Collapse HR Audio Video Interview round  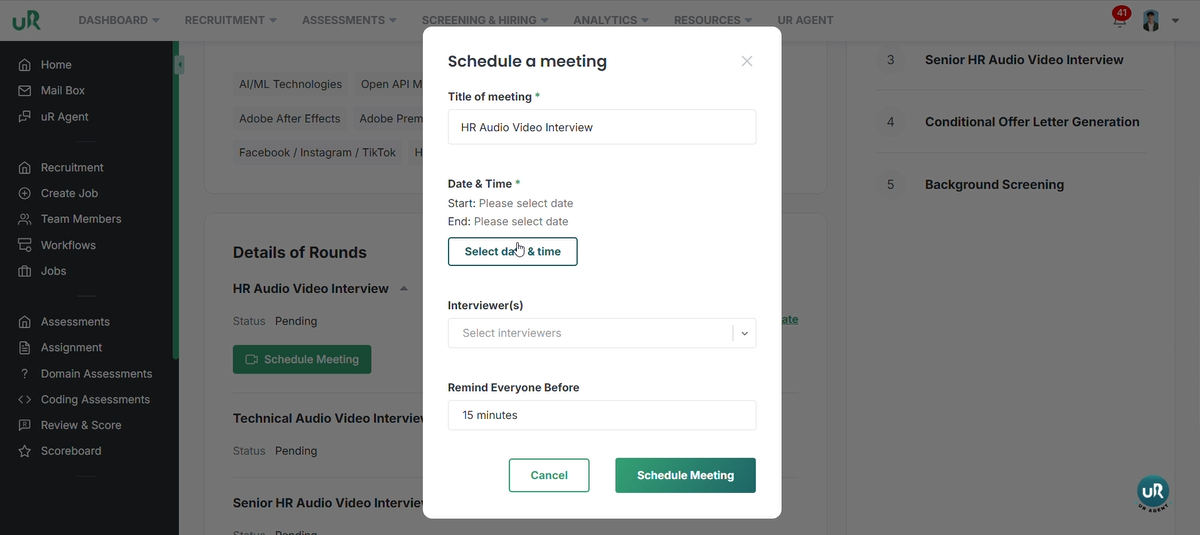pyautogui.click(x=404, y=289)
